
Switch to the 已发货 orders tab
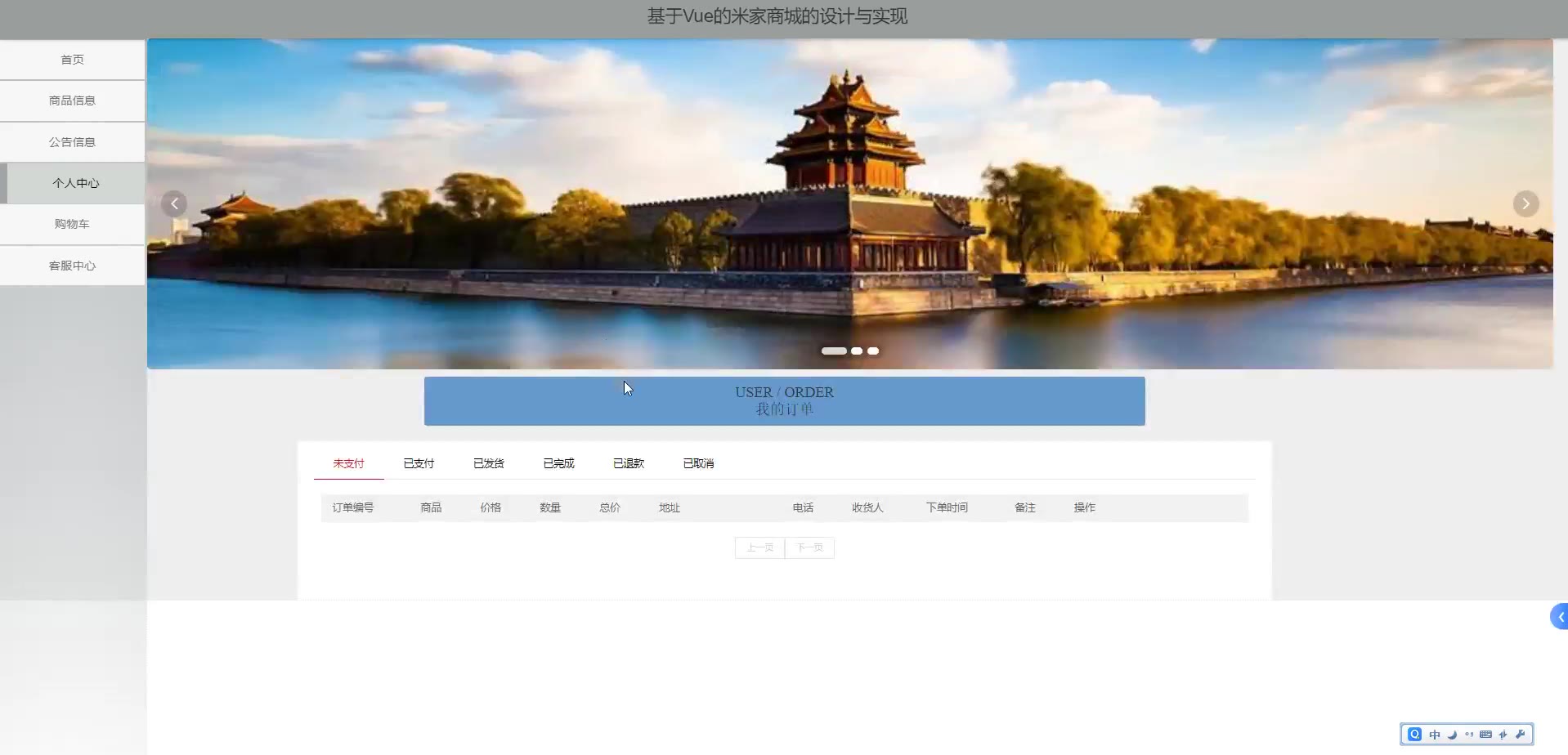click(x=489, y=463)
